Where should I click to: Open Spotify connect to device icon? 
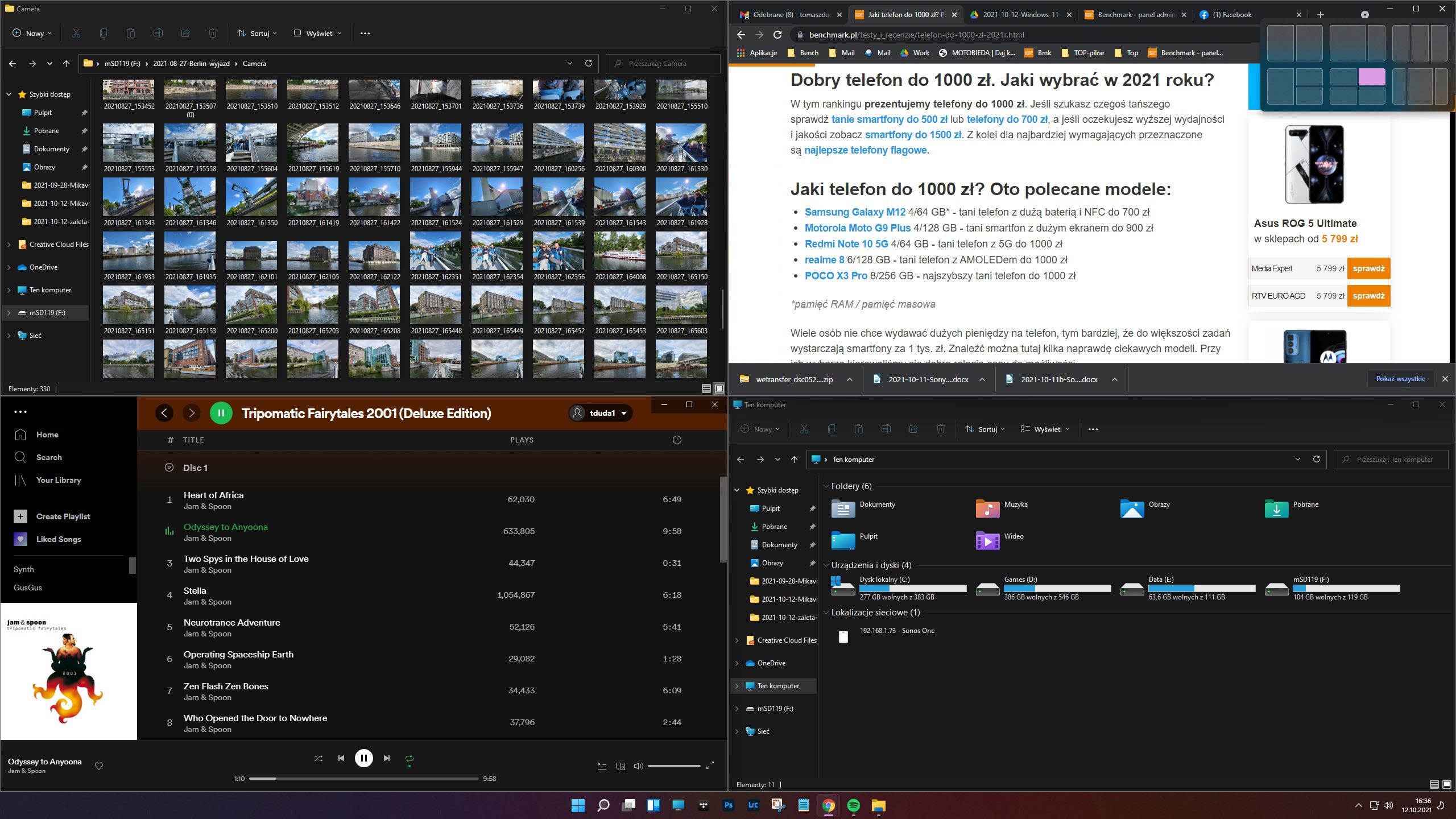(621, 766)
